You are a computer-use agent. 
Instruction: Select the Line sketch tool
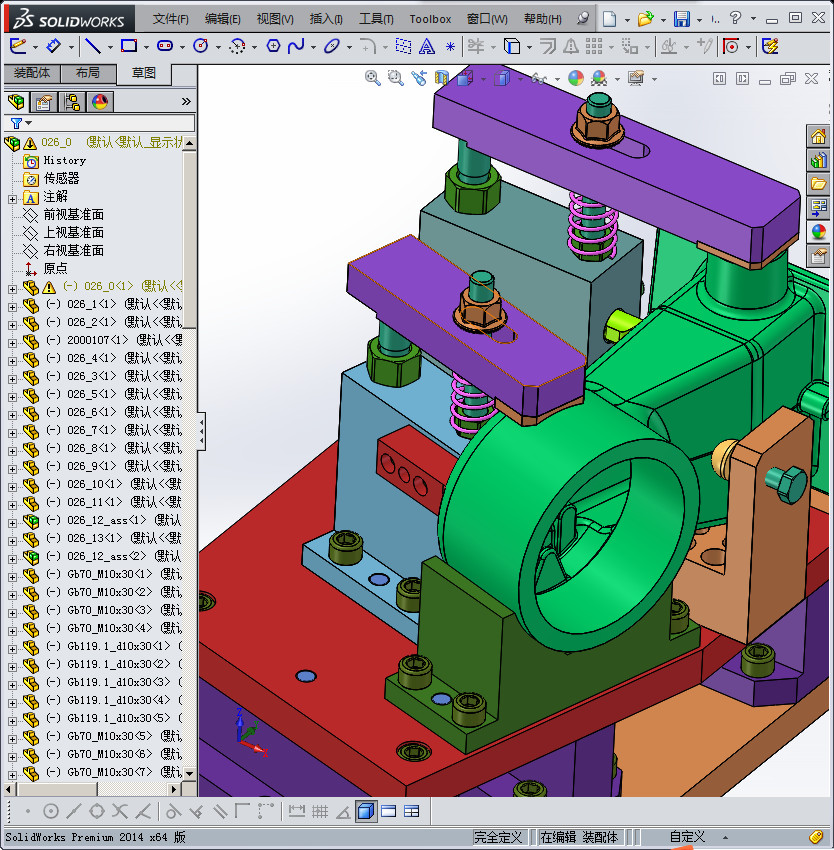click(94, 46)
